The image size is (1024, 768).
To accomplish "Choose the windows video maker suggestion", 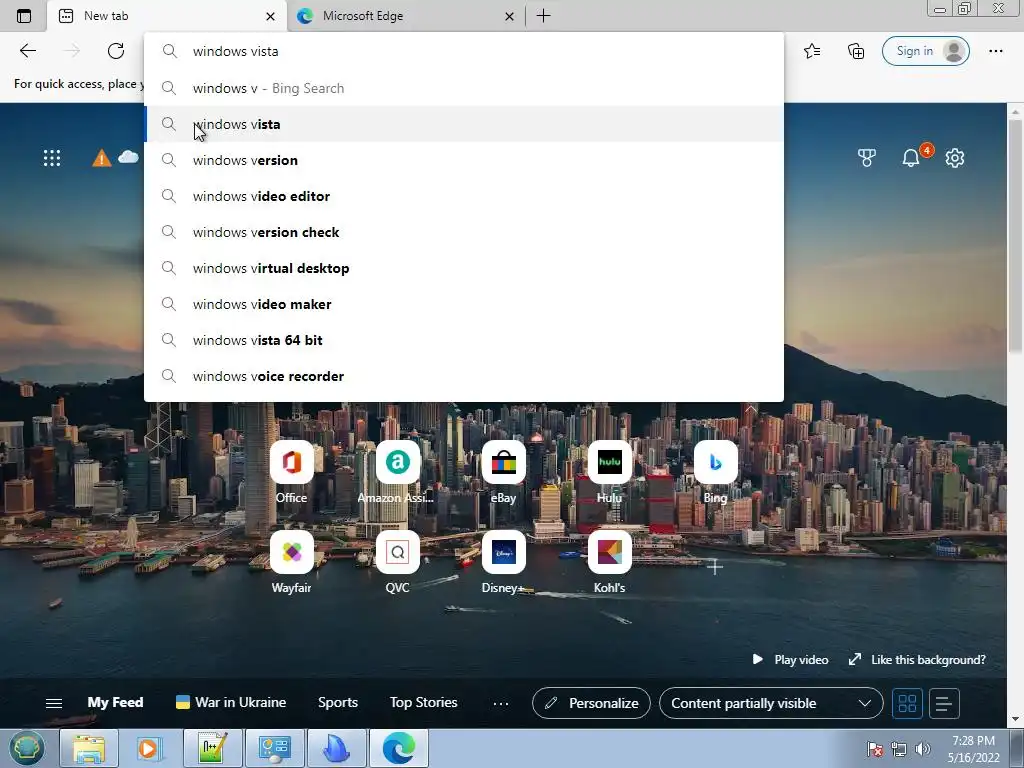I will click(x=464, y=304).
